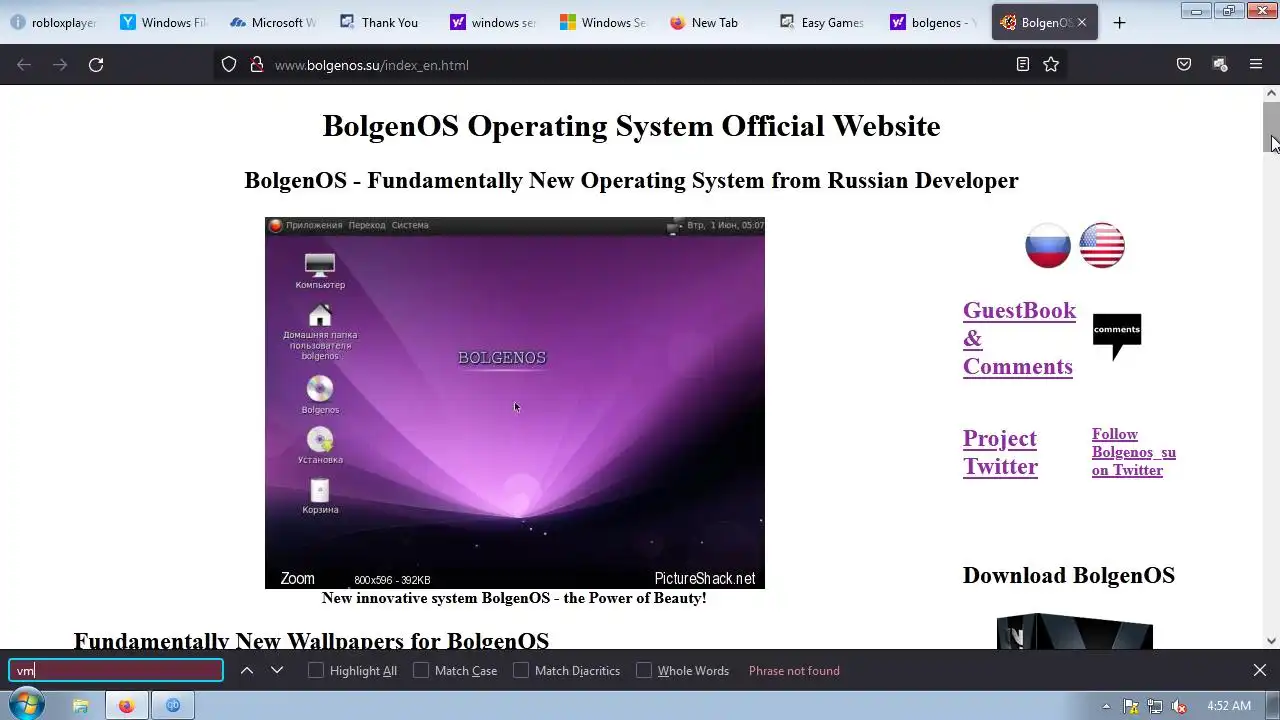Click the page scrollbar down arrow

coord(1271,641)
